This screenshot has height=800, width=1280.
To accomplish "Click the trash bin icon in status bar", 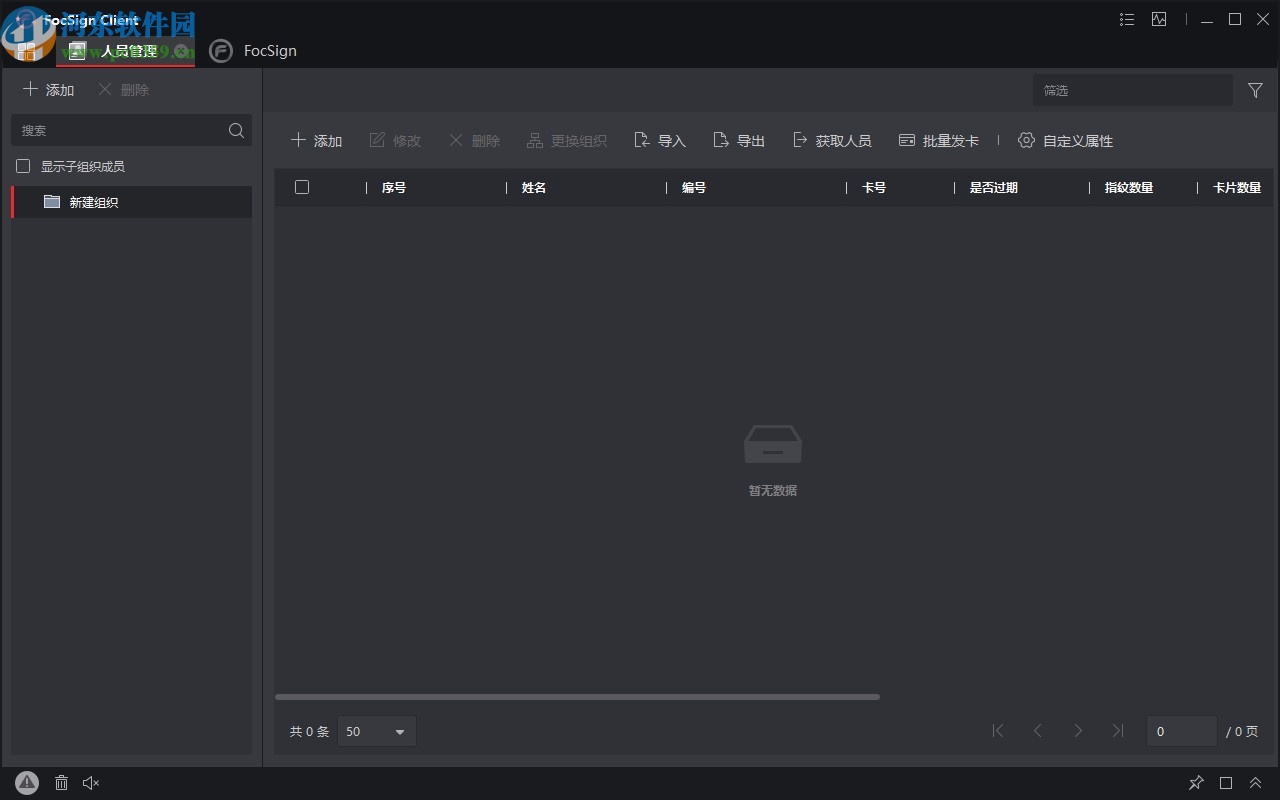I will pos(61,783).
